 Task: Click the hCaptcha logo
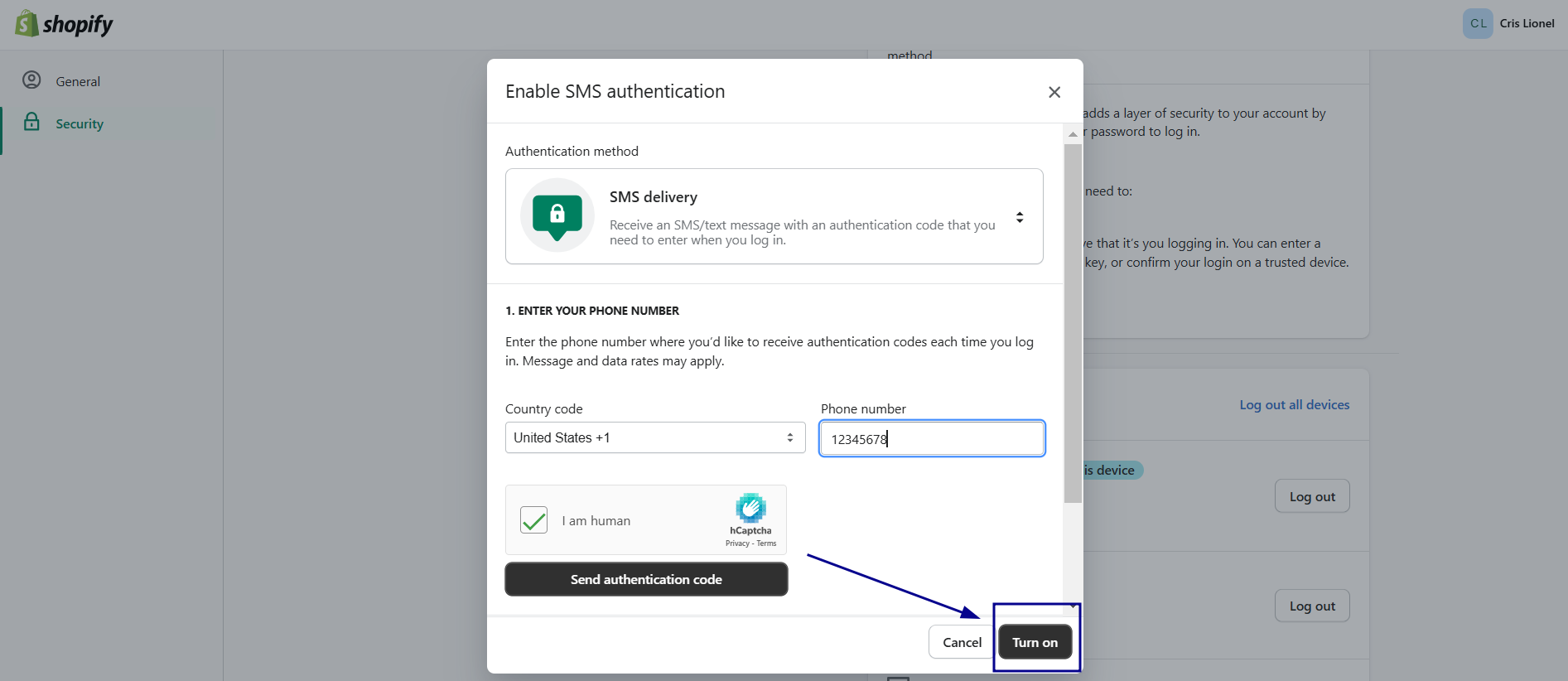[750, 509]
